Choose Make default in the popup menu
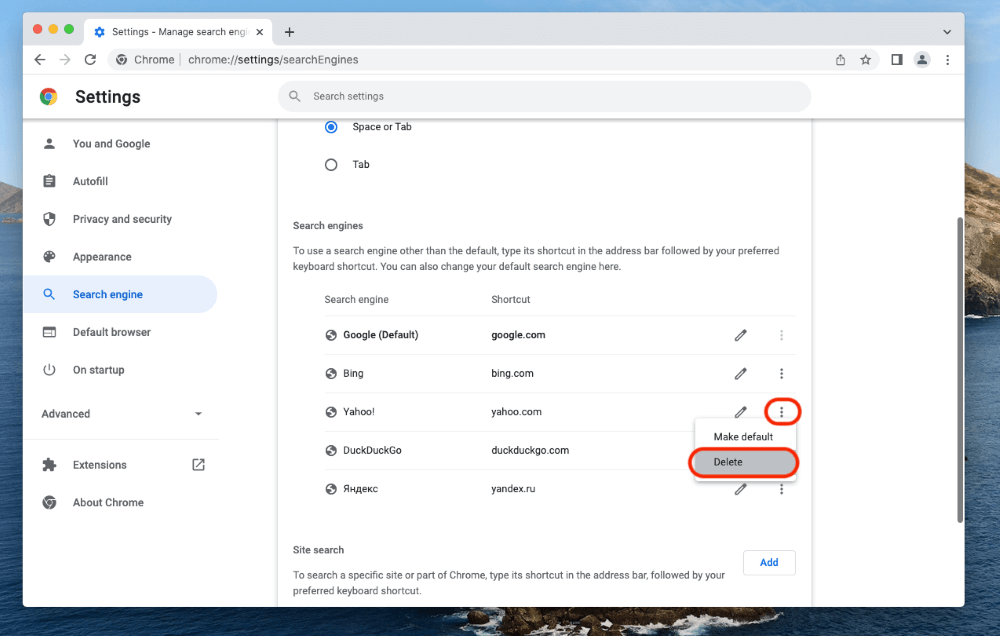The height and width of the screenshot is (636, 1000). (743, 437)
